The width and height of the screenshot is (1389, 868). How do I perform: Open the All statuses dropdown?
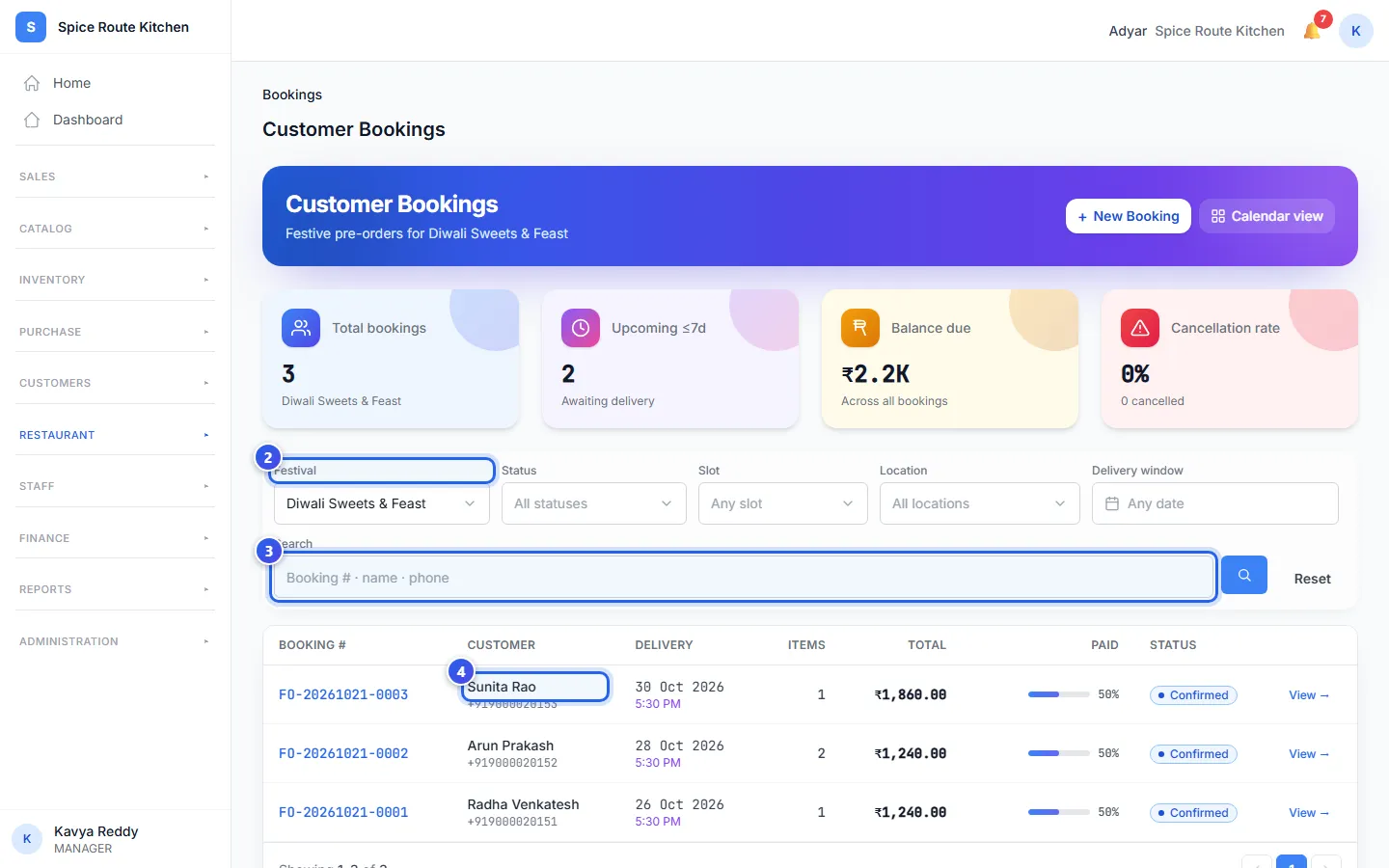tap(594, 503)
